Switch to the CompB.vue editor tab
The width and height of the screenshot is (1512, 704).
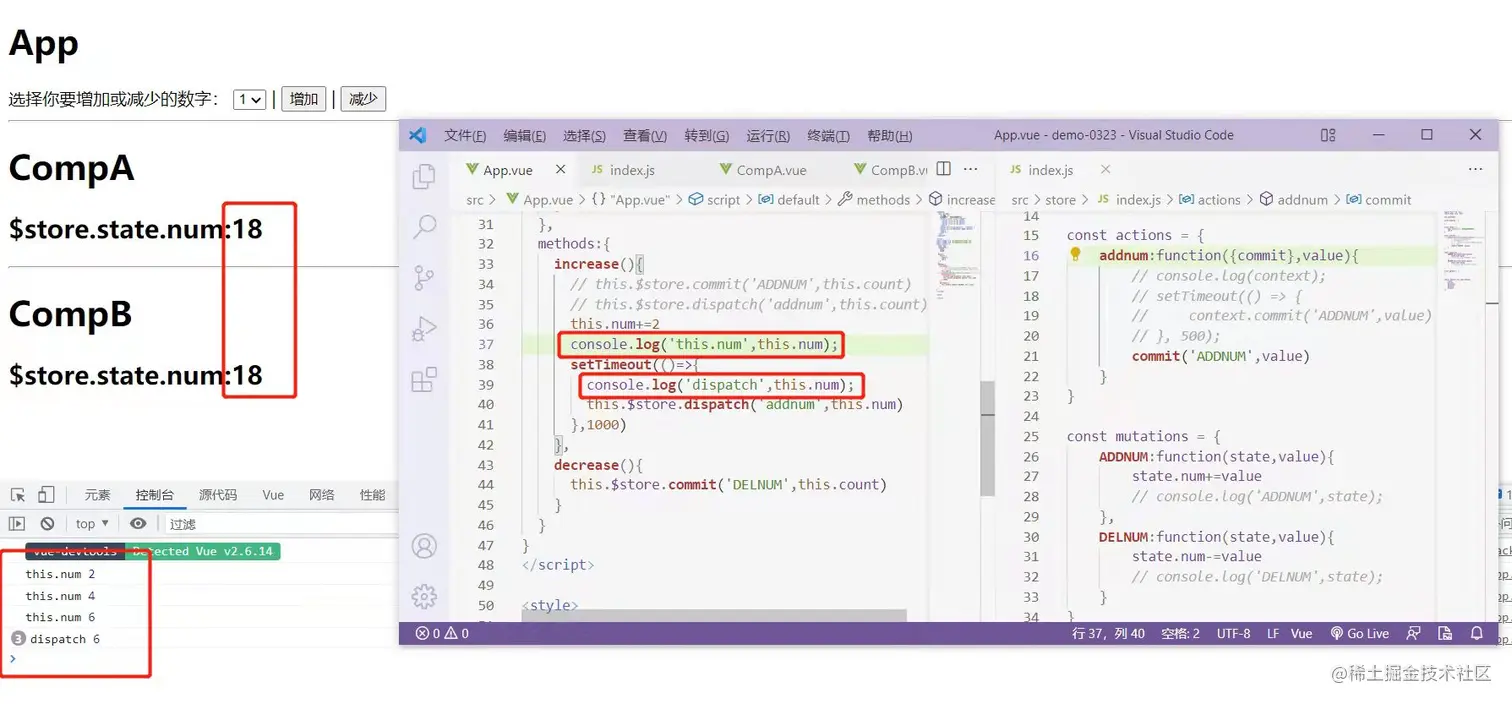(x=888, y=169)
